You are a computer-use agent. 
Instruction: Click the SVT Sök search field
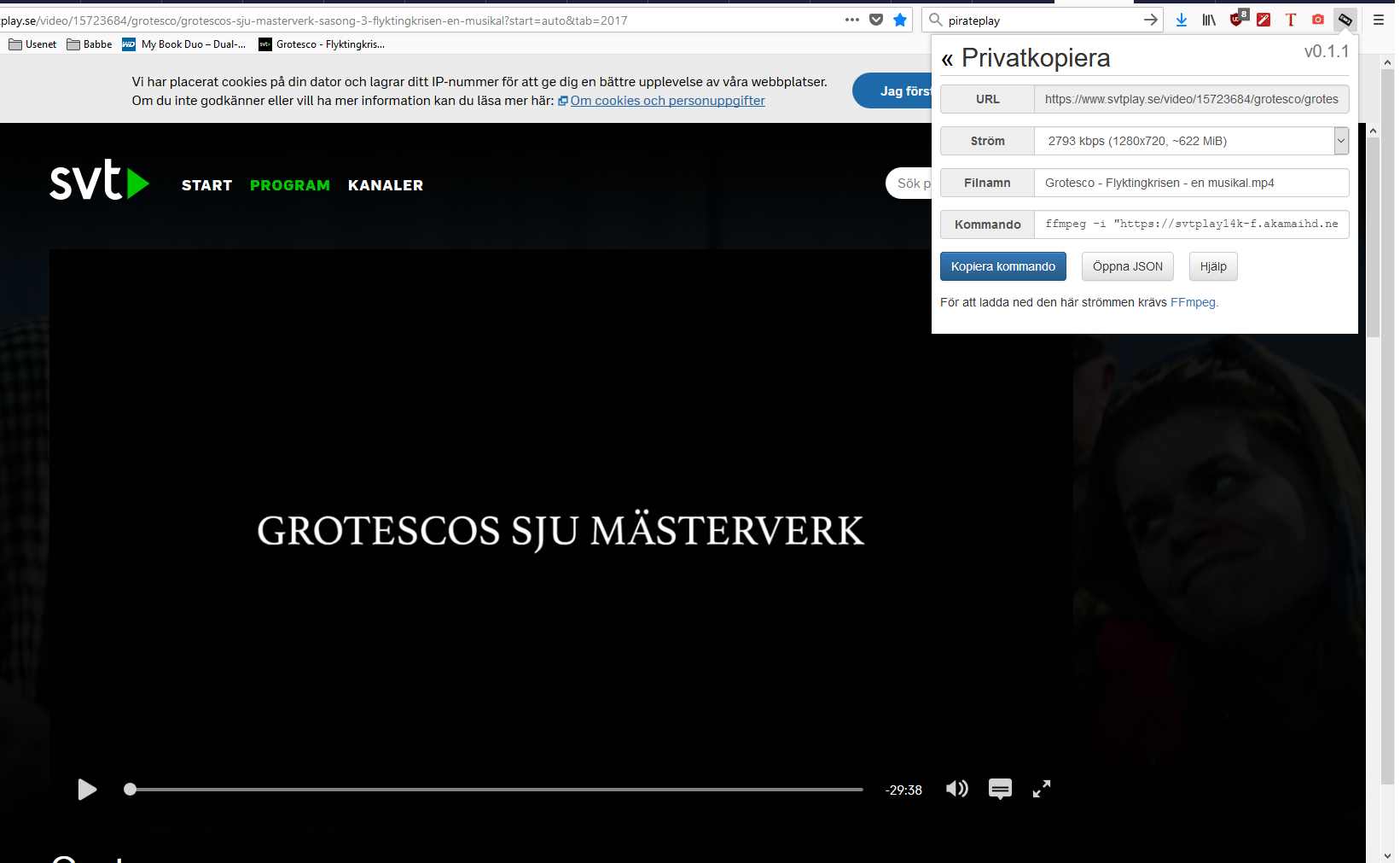point(909,184)
